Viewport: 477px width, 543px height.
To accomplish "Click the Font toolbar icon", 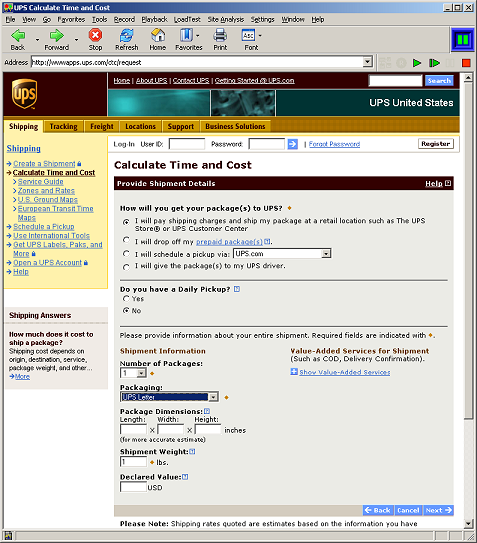I will [x=248, y=35].
